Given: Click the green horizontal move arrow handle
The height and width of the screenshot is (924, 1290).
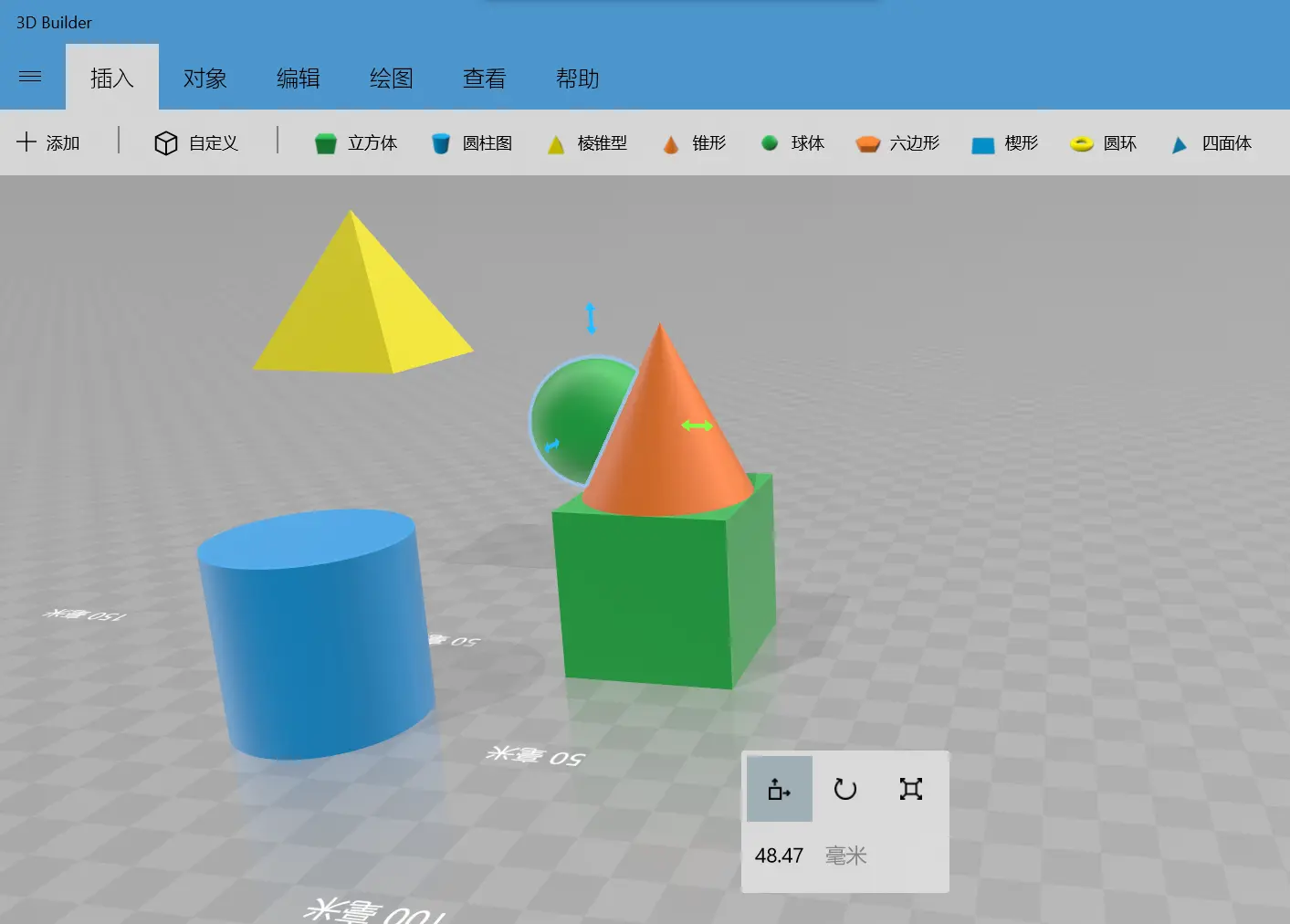Looking at the screenshot, I should (x=697, y=425).
